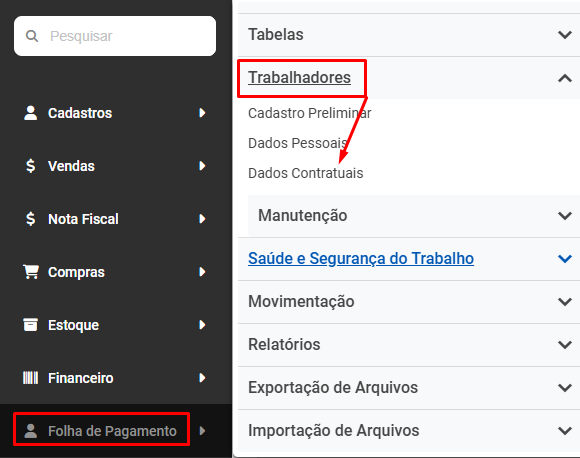Open Dados Pessoais entry
580x458 pixels.
pos(297,143)
